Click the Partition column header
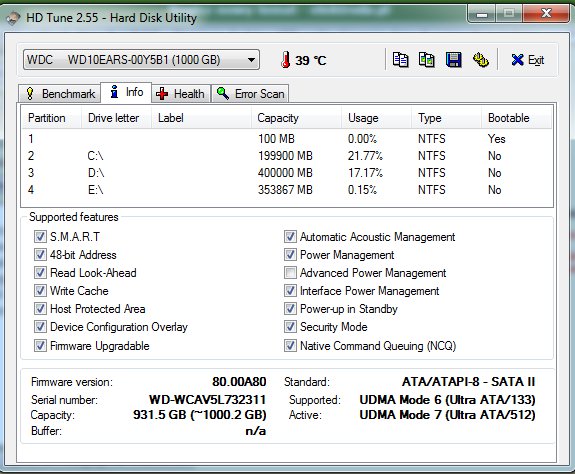The image size is (575, 474). [52, 118]
